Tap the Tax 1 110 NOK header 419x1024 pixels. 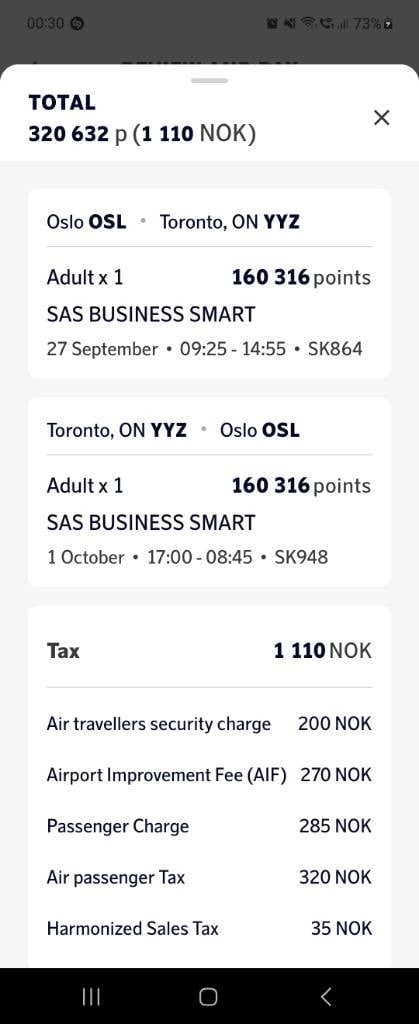(210, 650)
